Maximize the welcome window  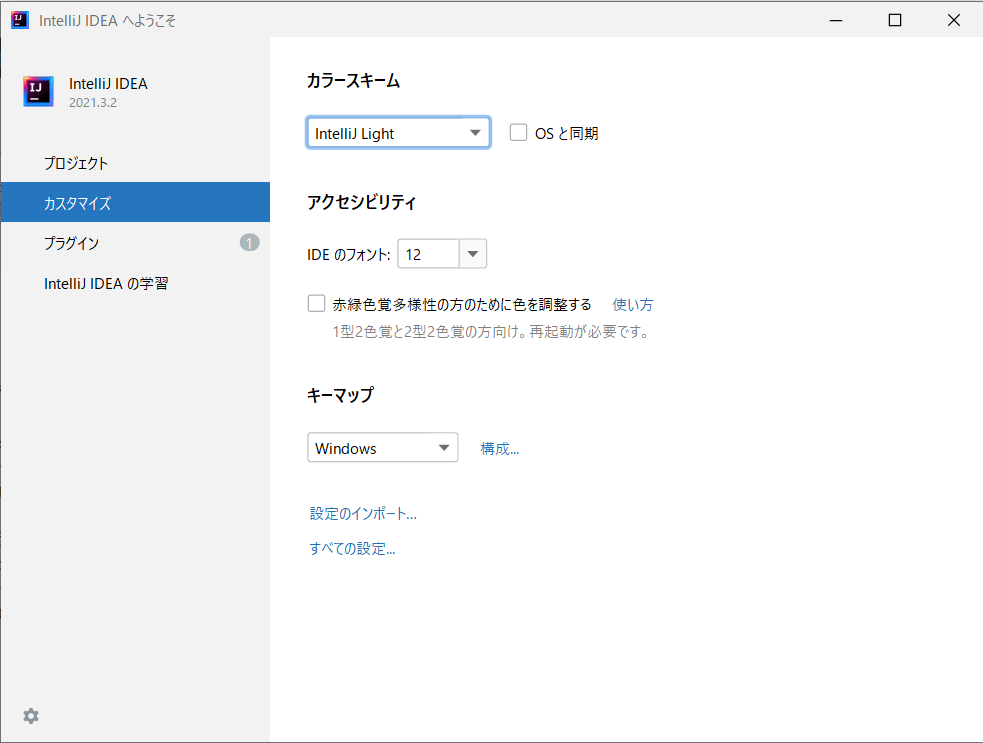click(x=895, y=20)
